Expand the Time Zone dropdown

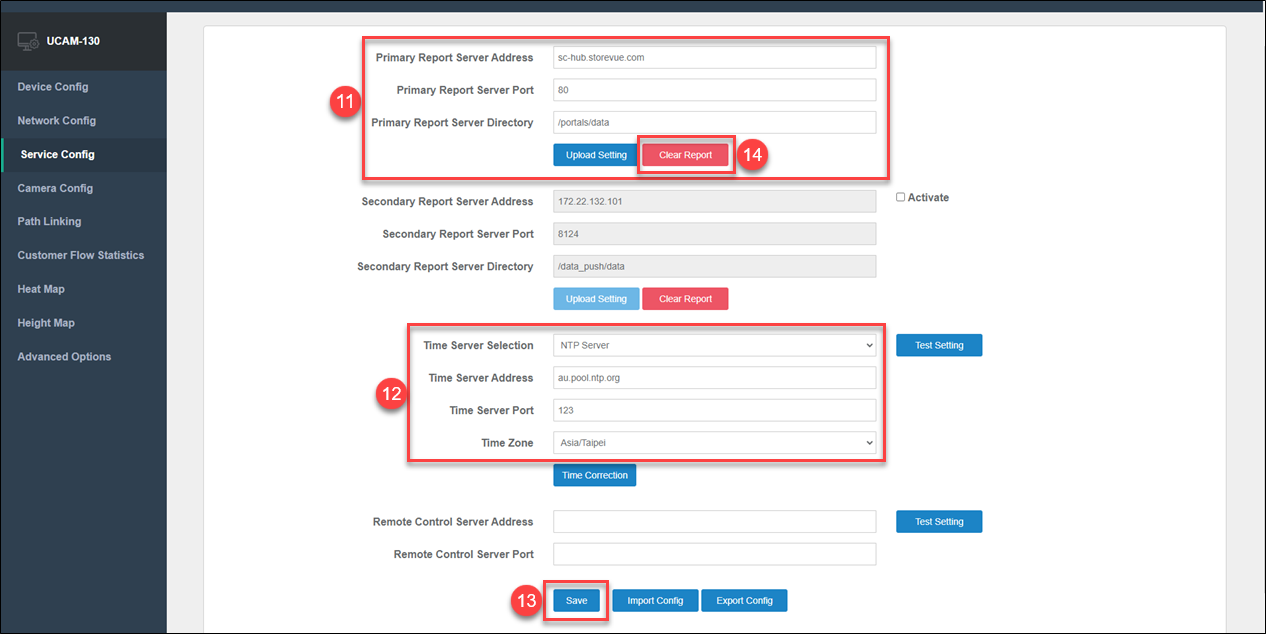pyautogui.click(x=714, y=442)
